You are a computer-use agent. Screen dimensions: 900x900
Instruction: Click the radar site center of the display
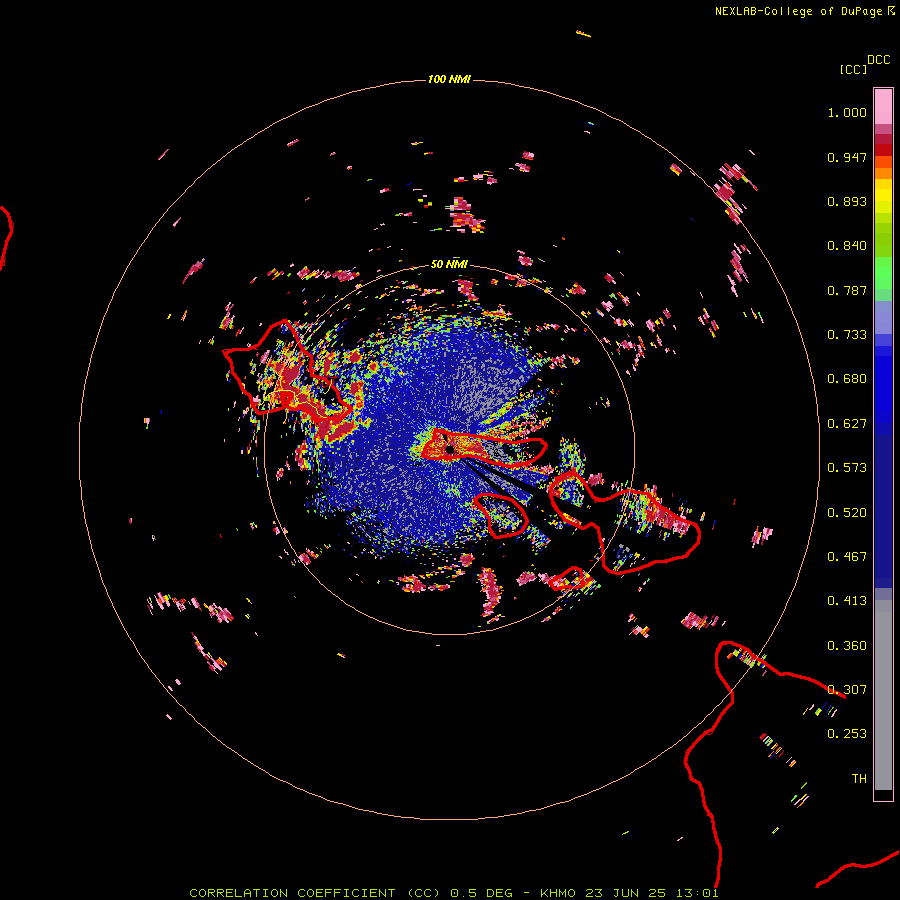pos(449,449)
